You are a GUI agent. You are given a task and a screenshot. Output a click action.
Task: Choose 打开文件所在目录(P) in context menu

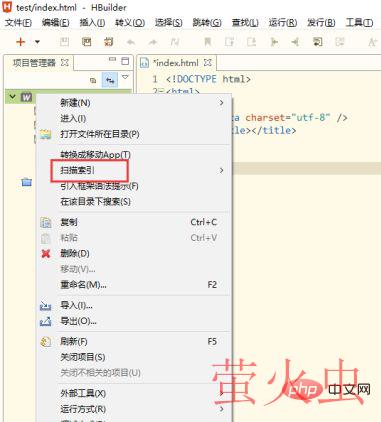[x=134, y=134]
